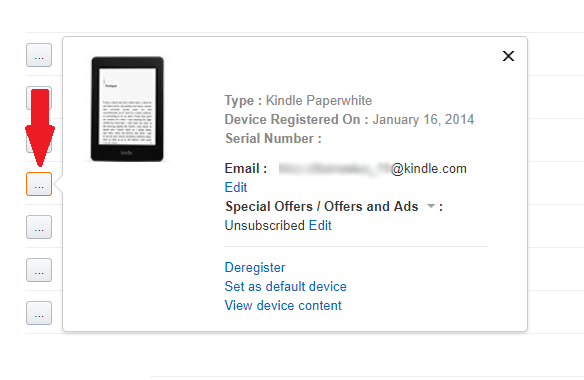This screenshot has height=380, width=584.
Task: Deregister this Kindle Paperwhite
Action: (x=255, y=267)
